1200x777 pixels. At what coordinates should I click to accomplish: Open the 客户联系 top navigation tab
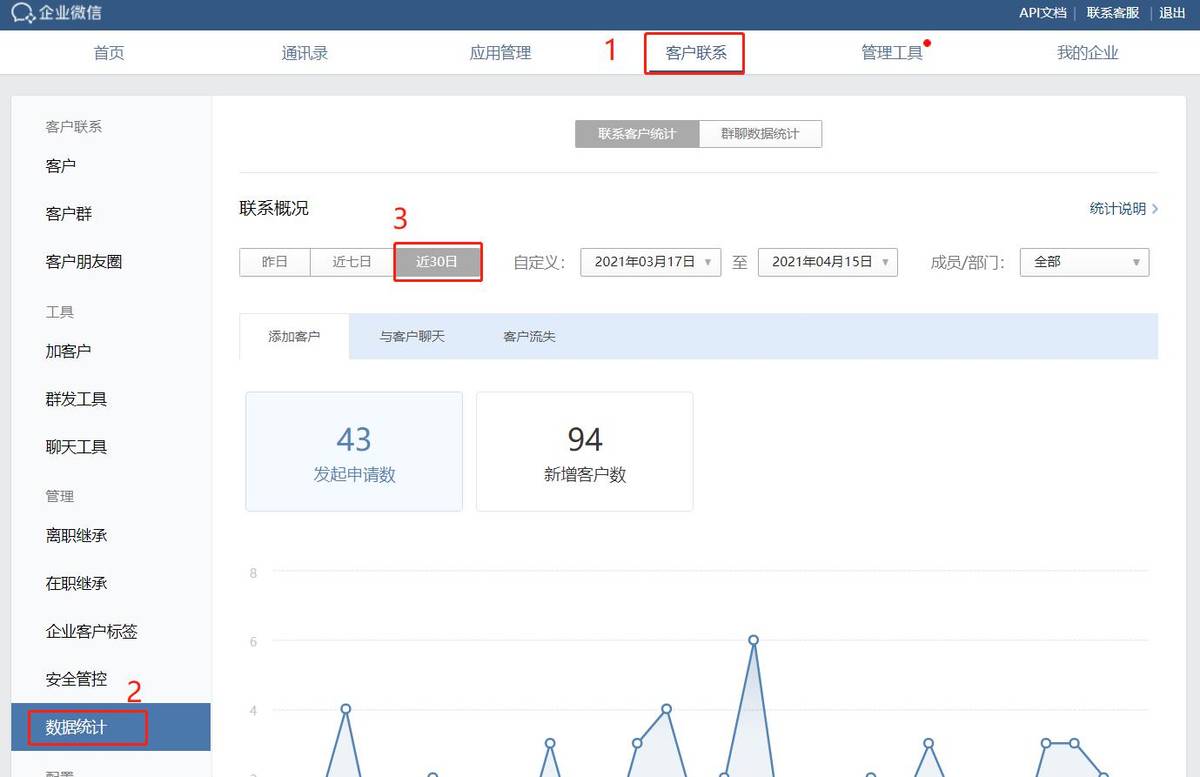pos(696,53)
